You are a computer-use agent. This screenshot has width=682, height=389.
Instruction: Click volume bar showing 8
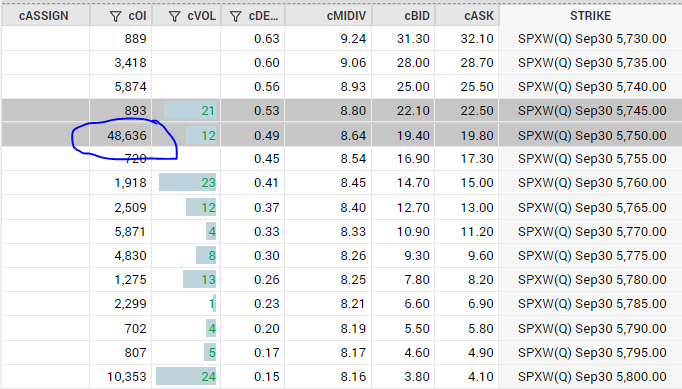coord(206,255)
